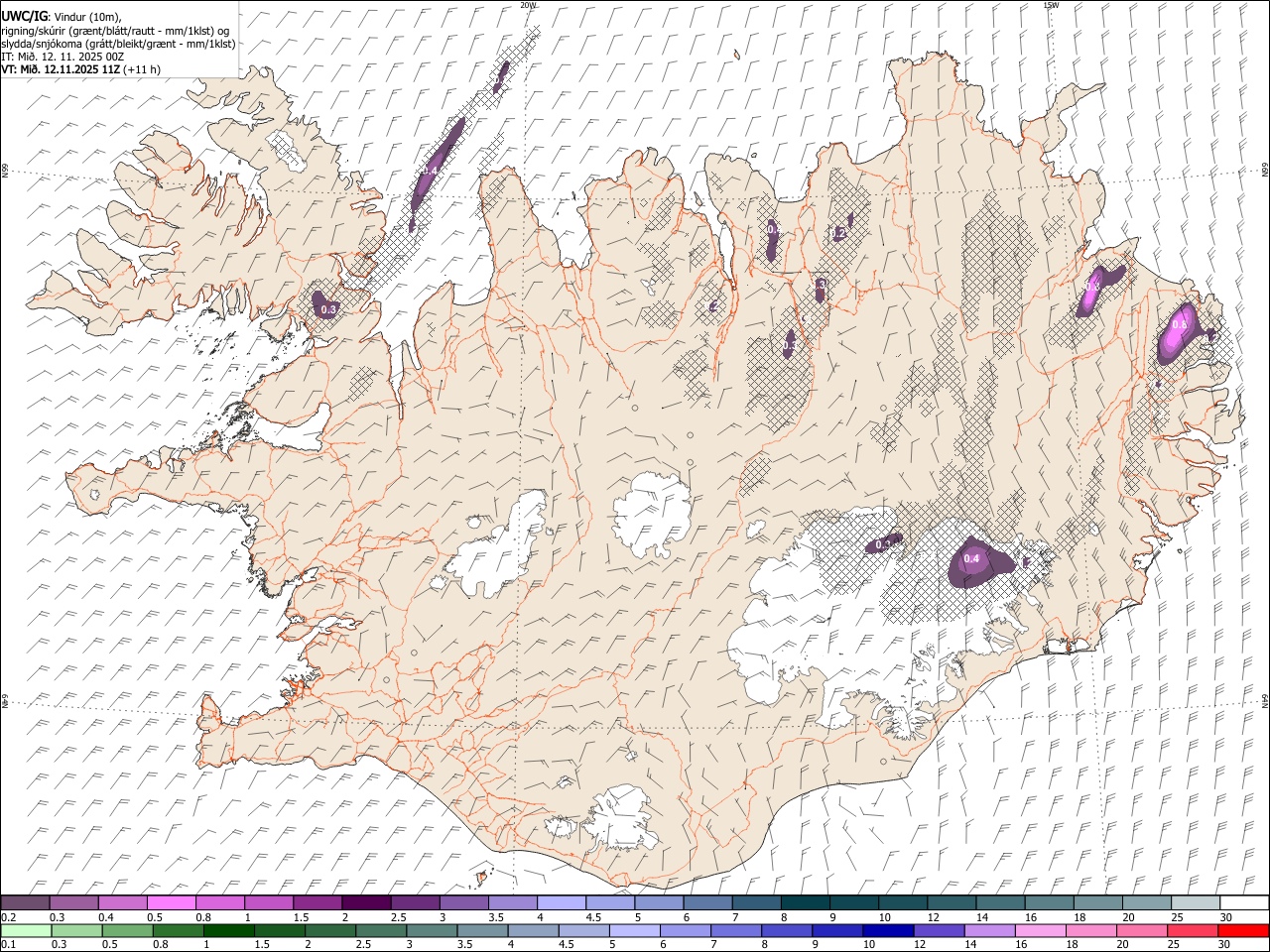Click the 'rigning/skúrir' legend description line
This screenshot has width=1270, height=952.
tap(115, 30)
